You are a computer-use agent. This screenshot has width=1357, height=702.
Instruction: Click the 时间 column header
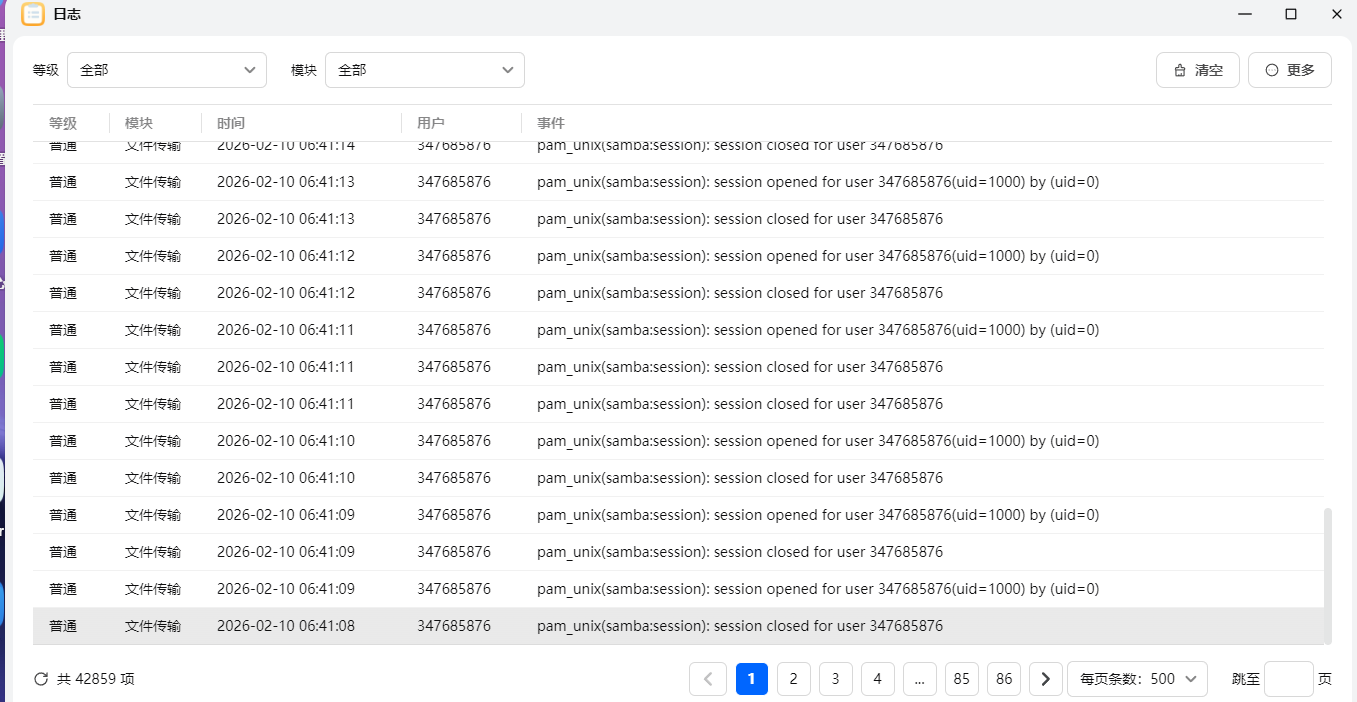(x=231, y=123)
